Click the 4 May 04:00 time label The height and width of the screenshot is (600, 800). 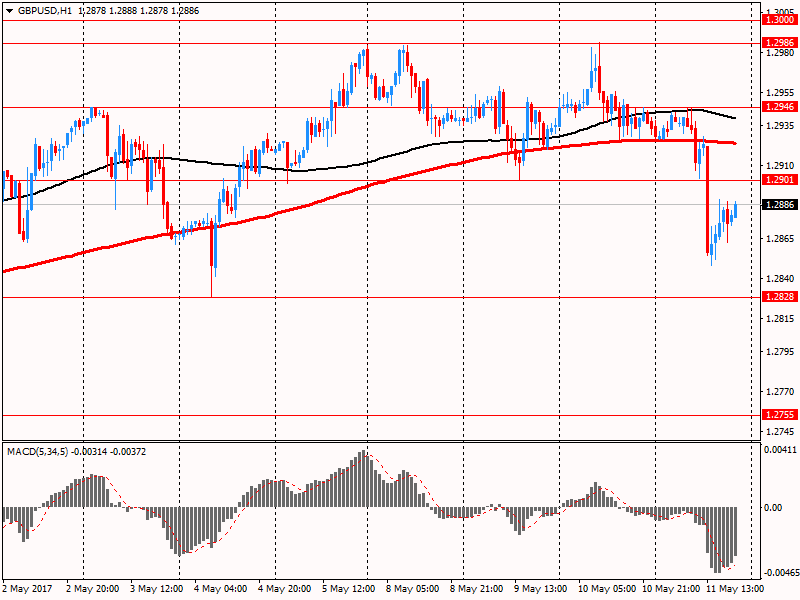tap(220, 589)
